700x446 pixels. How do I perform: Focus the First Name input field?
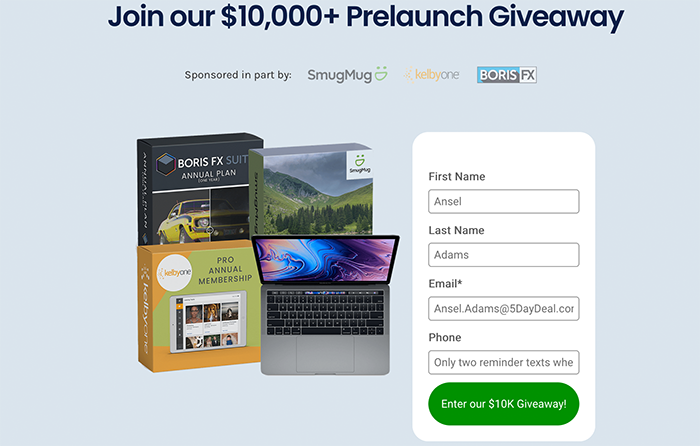point(504,201)
